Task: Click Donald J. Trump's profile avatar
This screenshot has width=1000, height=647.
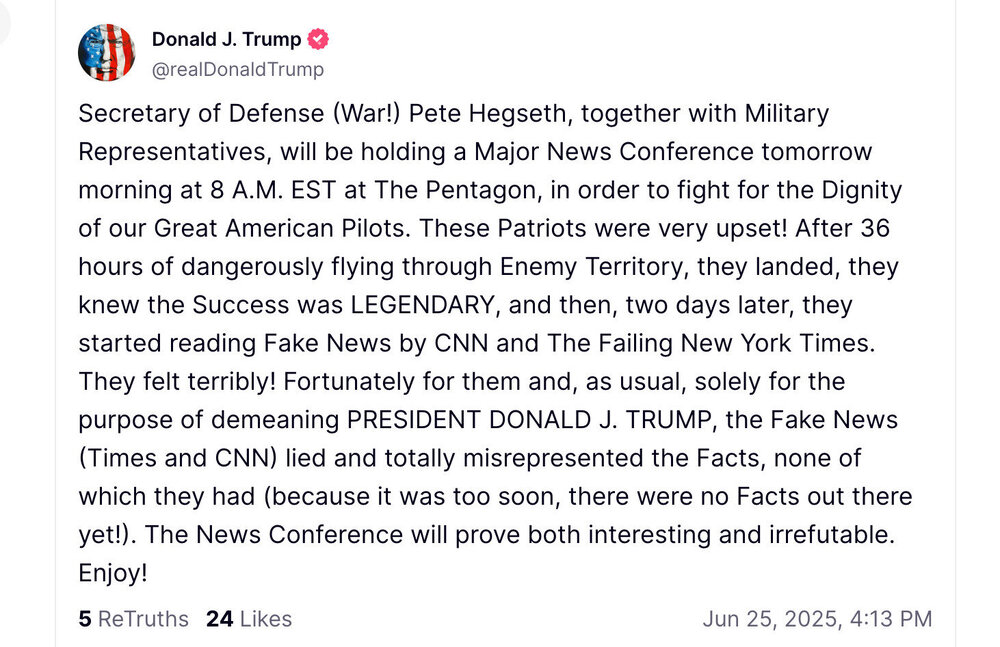Action: [x=106, y=52]
